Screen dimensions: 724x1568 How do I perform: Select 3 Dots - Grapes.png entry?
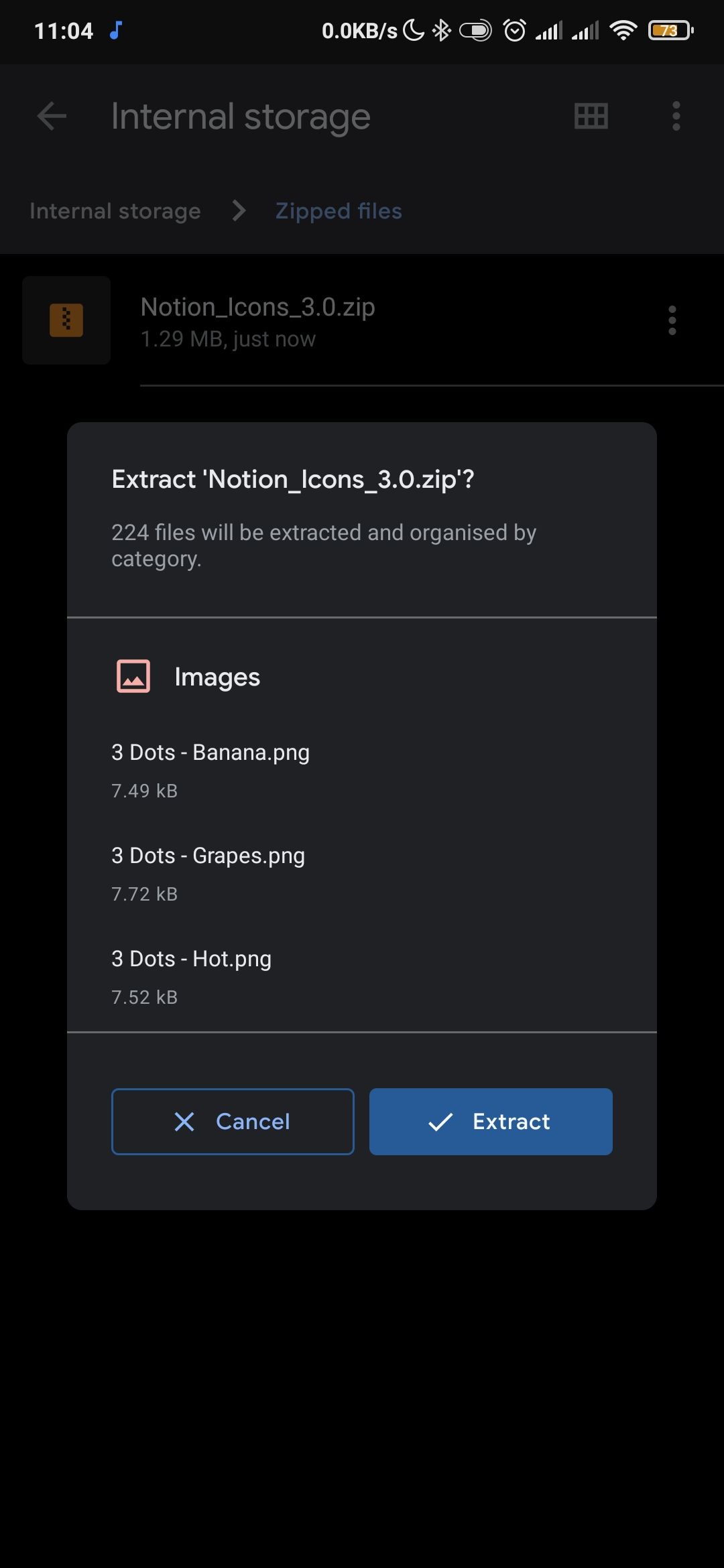[x=208, y=872]
